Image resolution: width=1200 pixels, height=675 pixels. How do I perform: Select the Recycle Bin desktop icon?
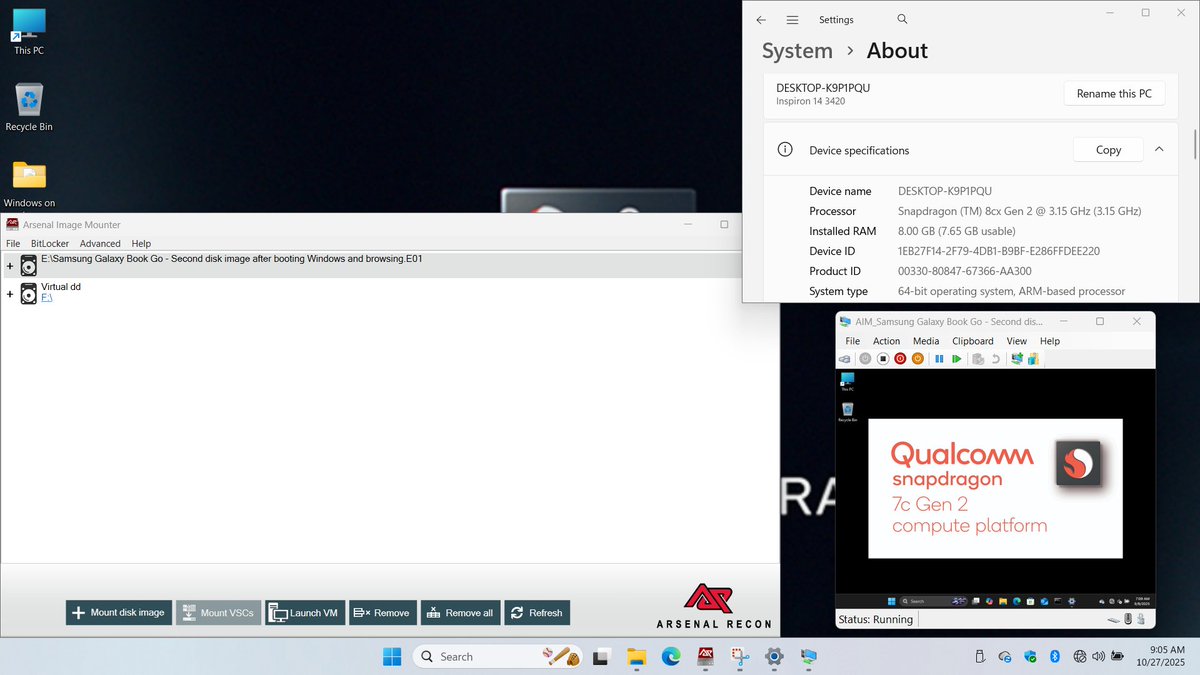29,107
